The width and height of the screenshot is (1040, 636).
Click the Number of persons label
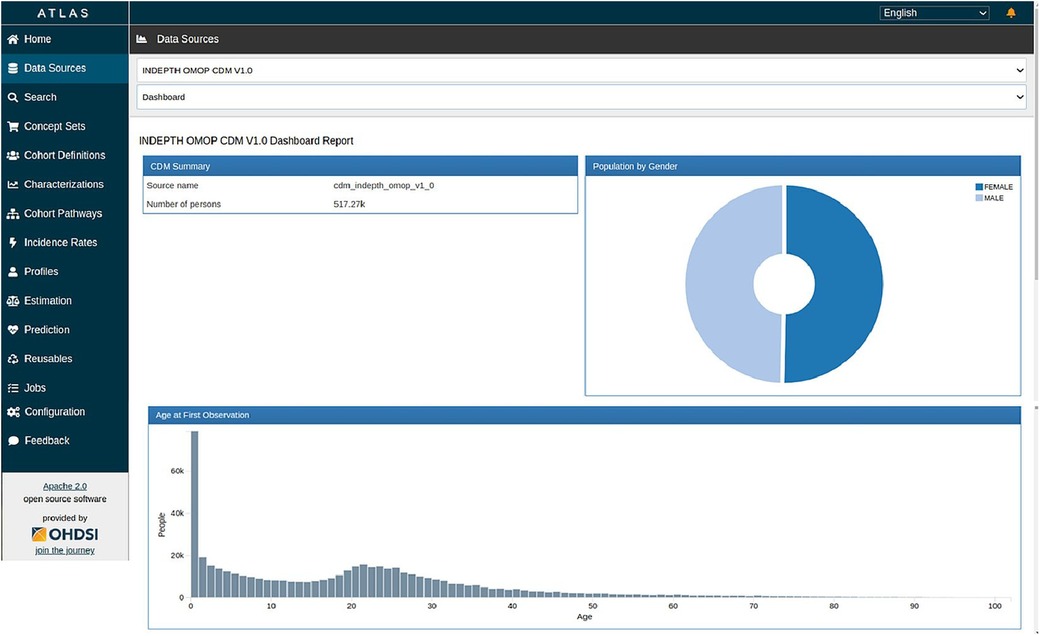click(x=183, y=204)
